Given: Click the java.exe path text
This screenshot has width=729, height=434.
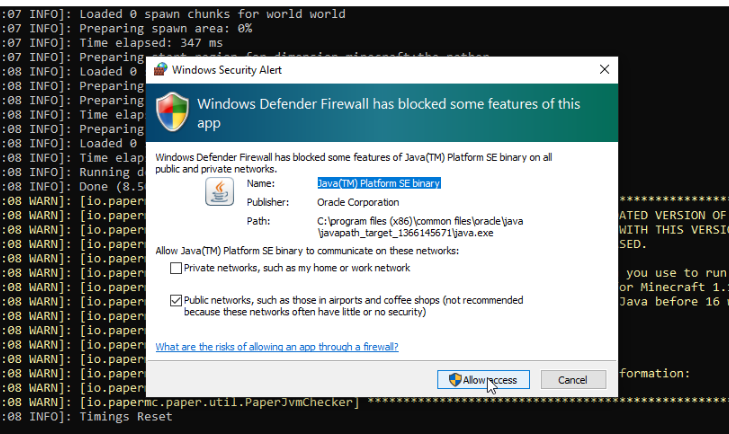Looking at the screenshot, I should (x=420, y=227).
